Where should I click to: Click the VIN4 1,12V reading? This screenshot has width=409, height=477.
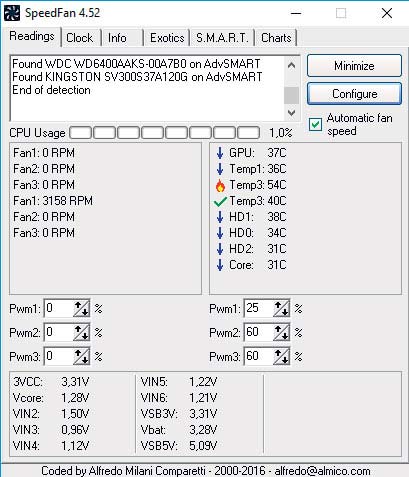click(51, 446)
